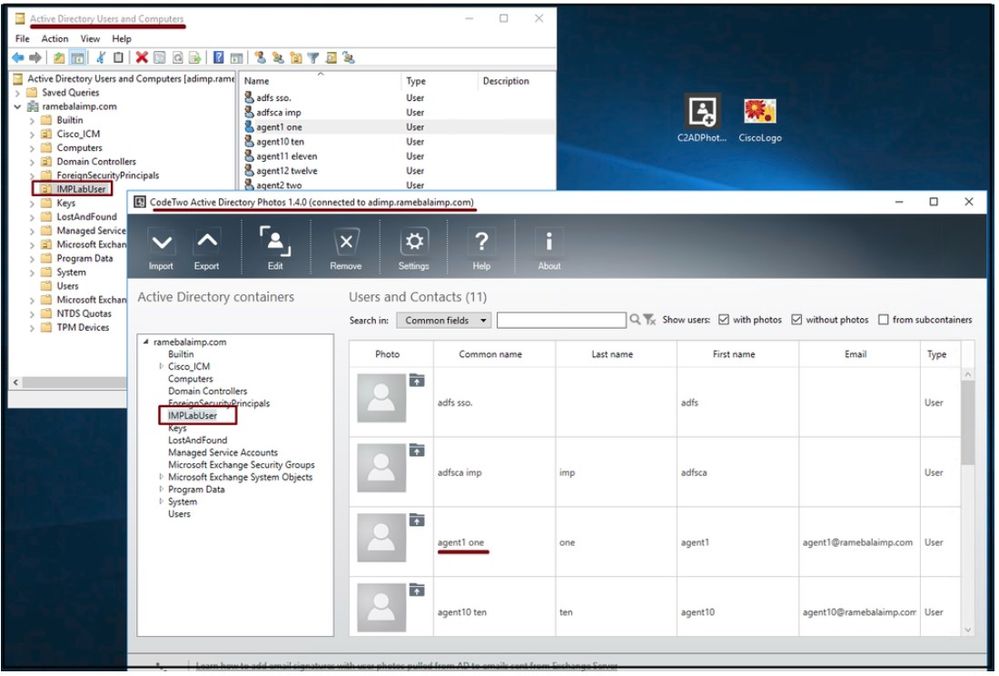The image size is (999, 676).
Task: Select the CiscoLogo desktop image file
Action: click(x=760, y=119)
